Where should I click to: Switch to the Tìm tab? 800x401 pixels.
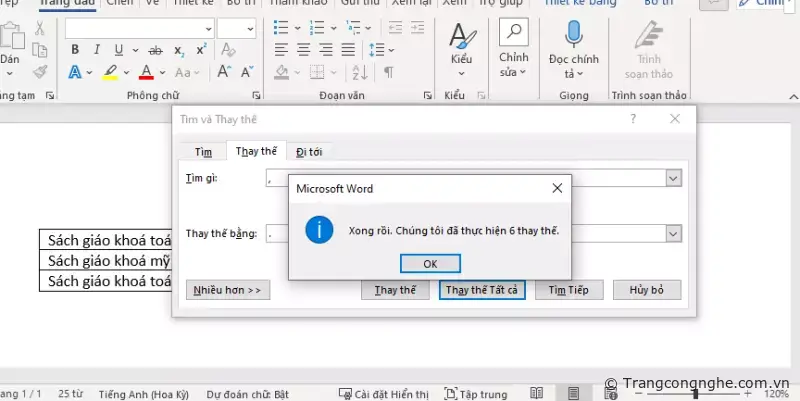[x=204, y=151]
